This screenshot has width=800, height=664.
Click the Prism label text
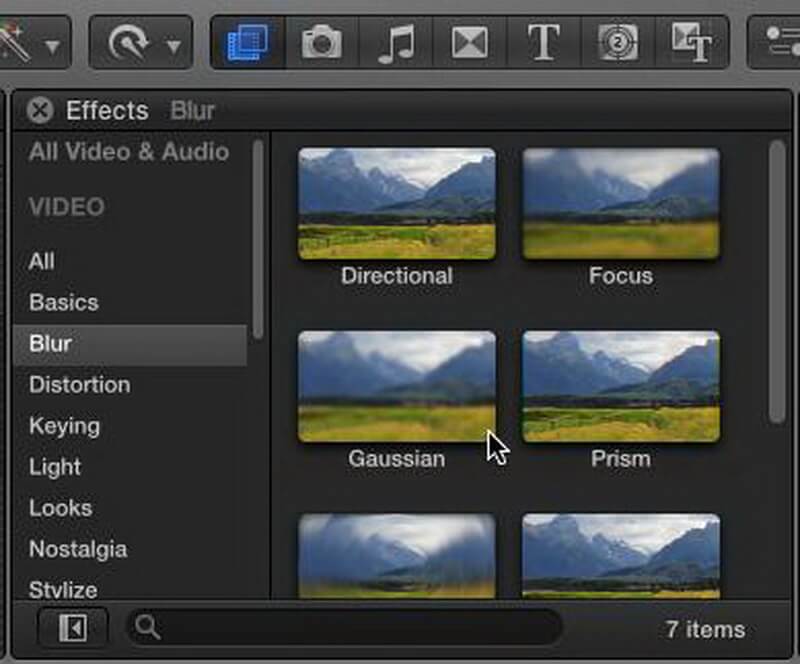click(x=621, y=459)
